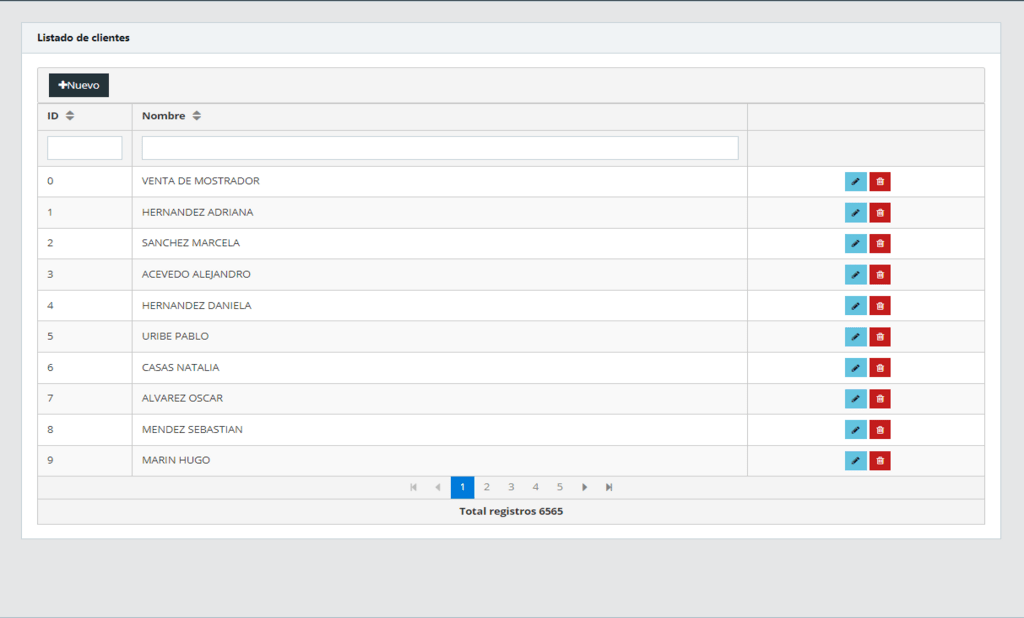This screenshot has height=618, width=1024.
Task: Select page 3 in the pagination
Action: tap(511, 487)
